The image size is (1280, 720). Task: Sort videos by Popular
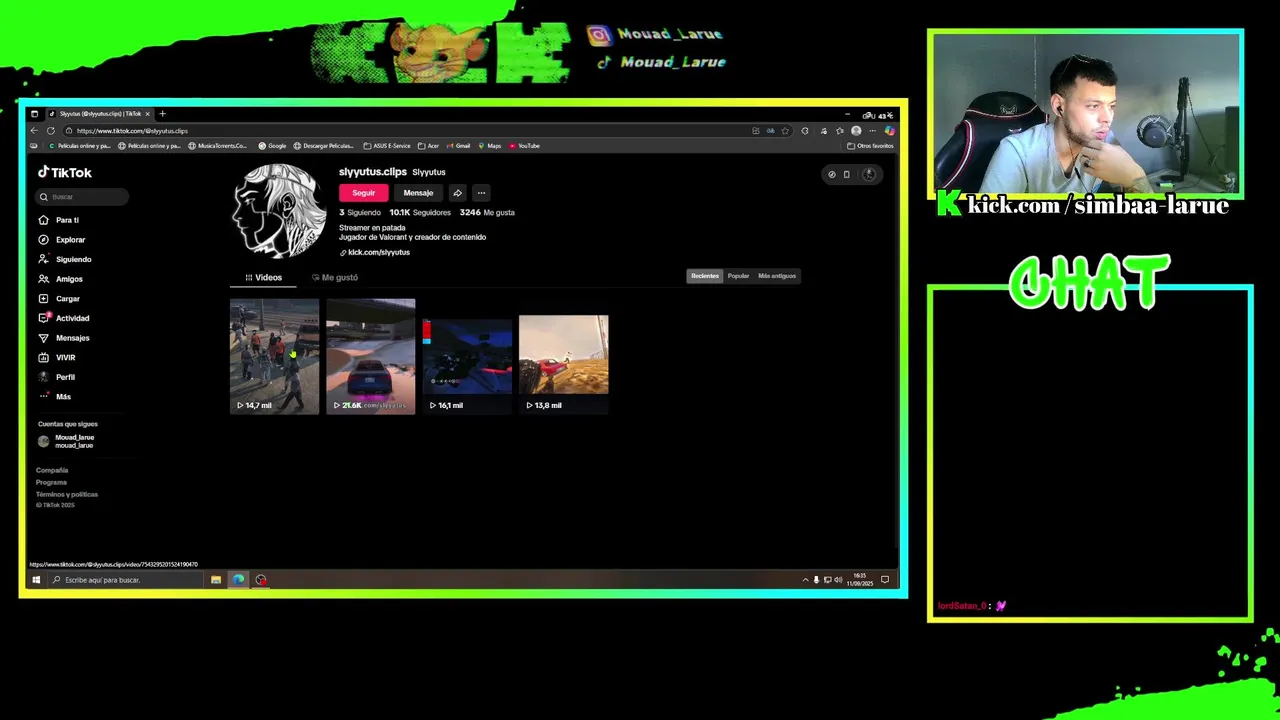738,276
